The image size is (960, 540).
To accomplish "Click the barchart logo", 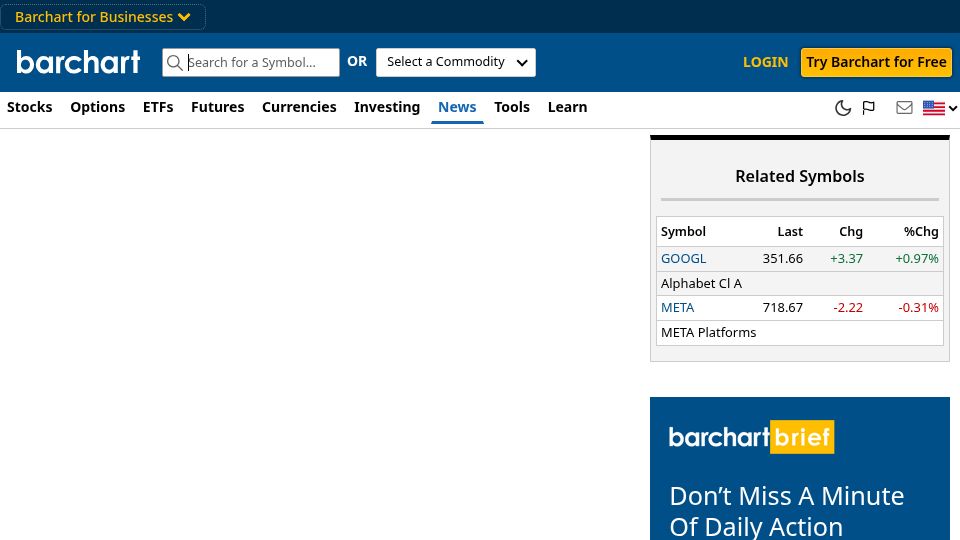I will tap(78, 62).
